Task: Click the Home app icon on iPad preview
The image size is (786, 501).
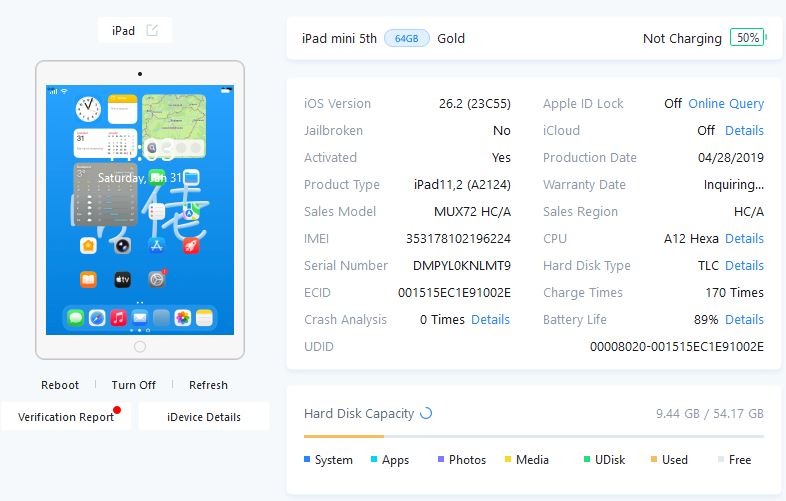Action: (88, 246)
